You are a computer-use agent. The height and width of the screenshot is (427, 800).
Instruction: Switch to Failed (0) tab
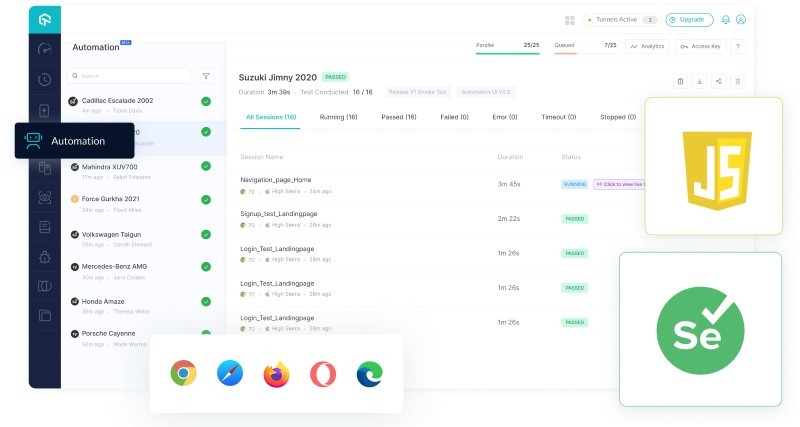click(454, 117)
